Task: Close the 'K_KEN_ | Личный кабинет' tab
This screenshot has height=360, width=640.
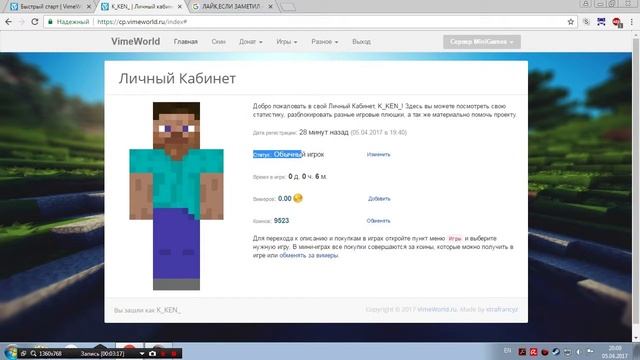Action: tap(180, 7)
